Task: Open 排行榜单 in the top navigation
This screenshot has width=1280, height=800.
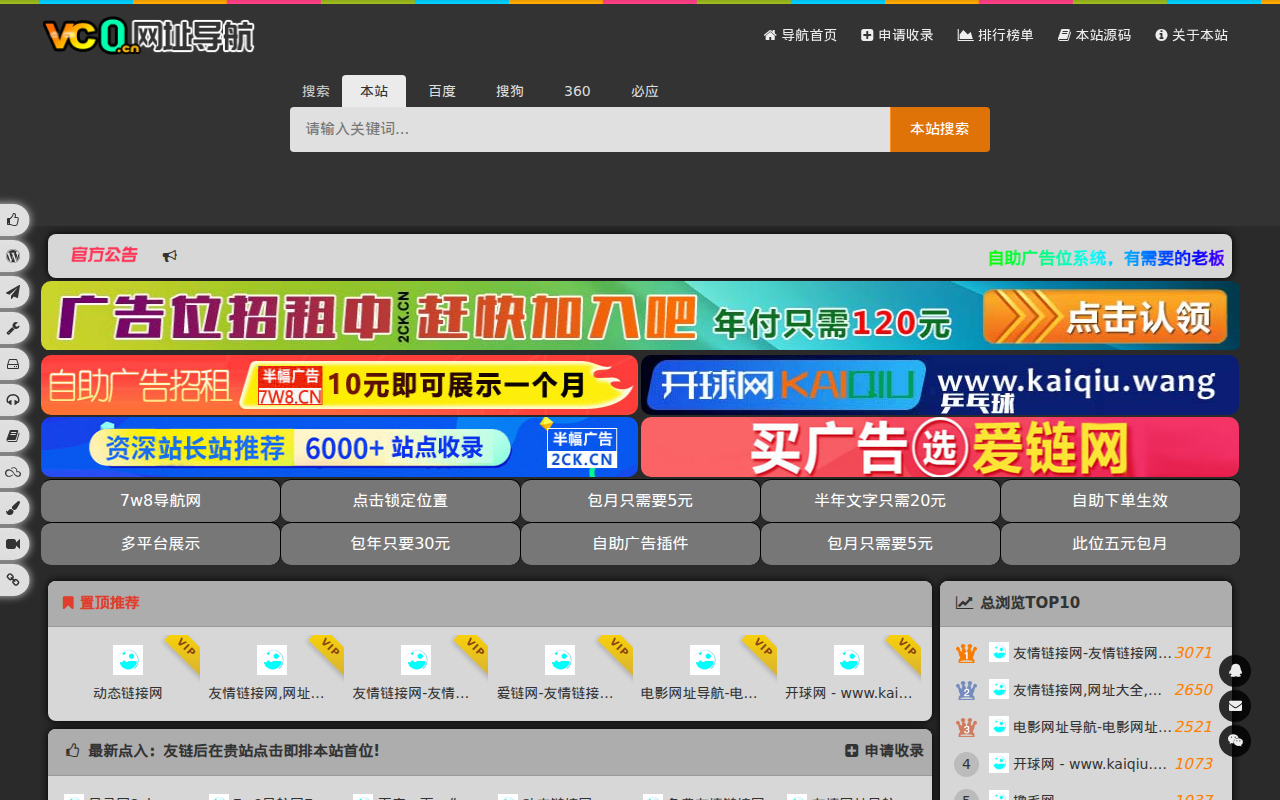Action: pos(995,35)
